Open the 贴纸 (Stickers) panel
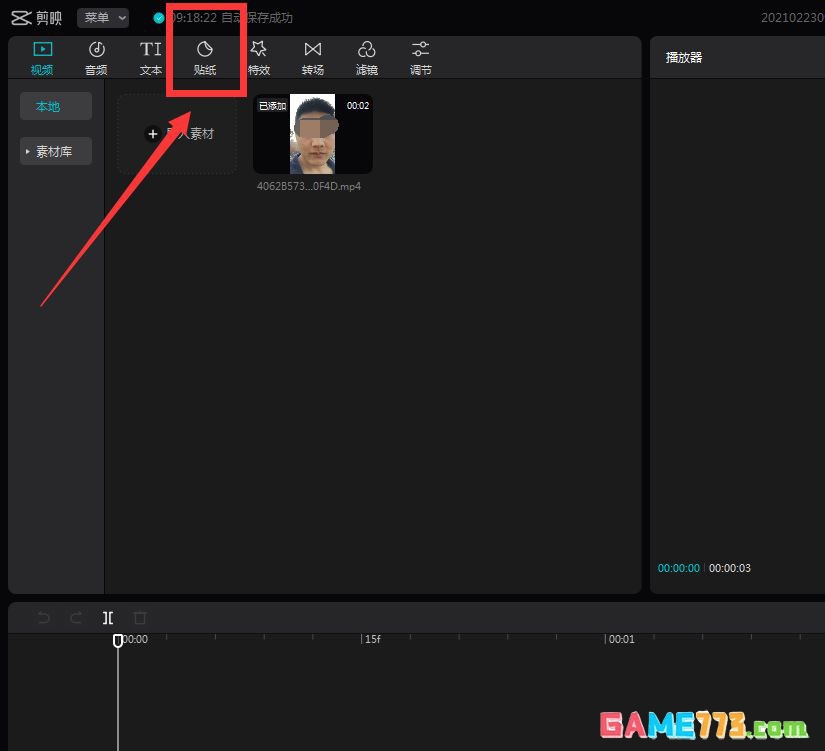Screen dimensions: 825x751 pyautogui.click(x=205, y=58)
